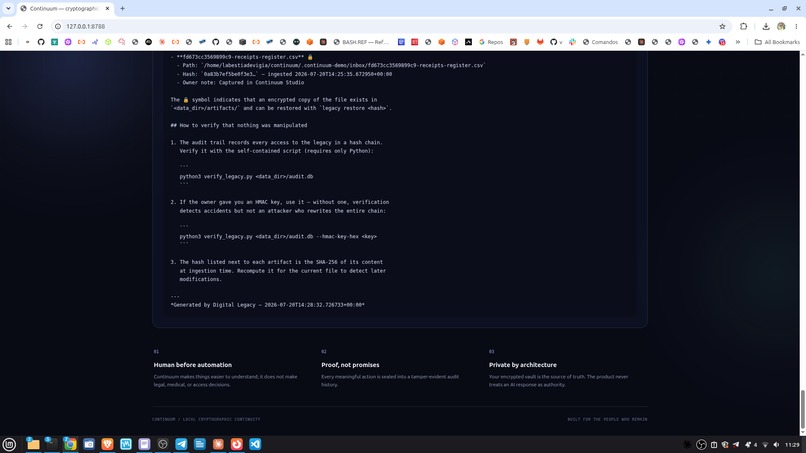806x453 pixels.
Task: Click the page vertical scrollbar thumb
Action: (802, 410)
